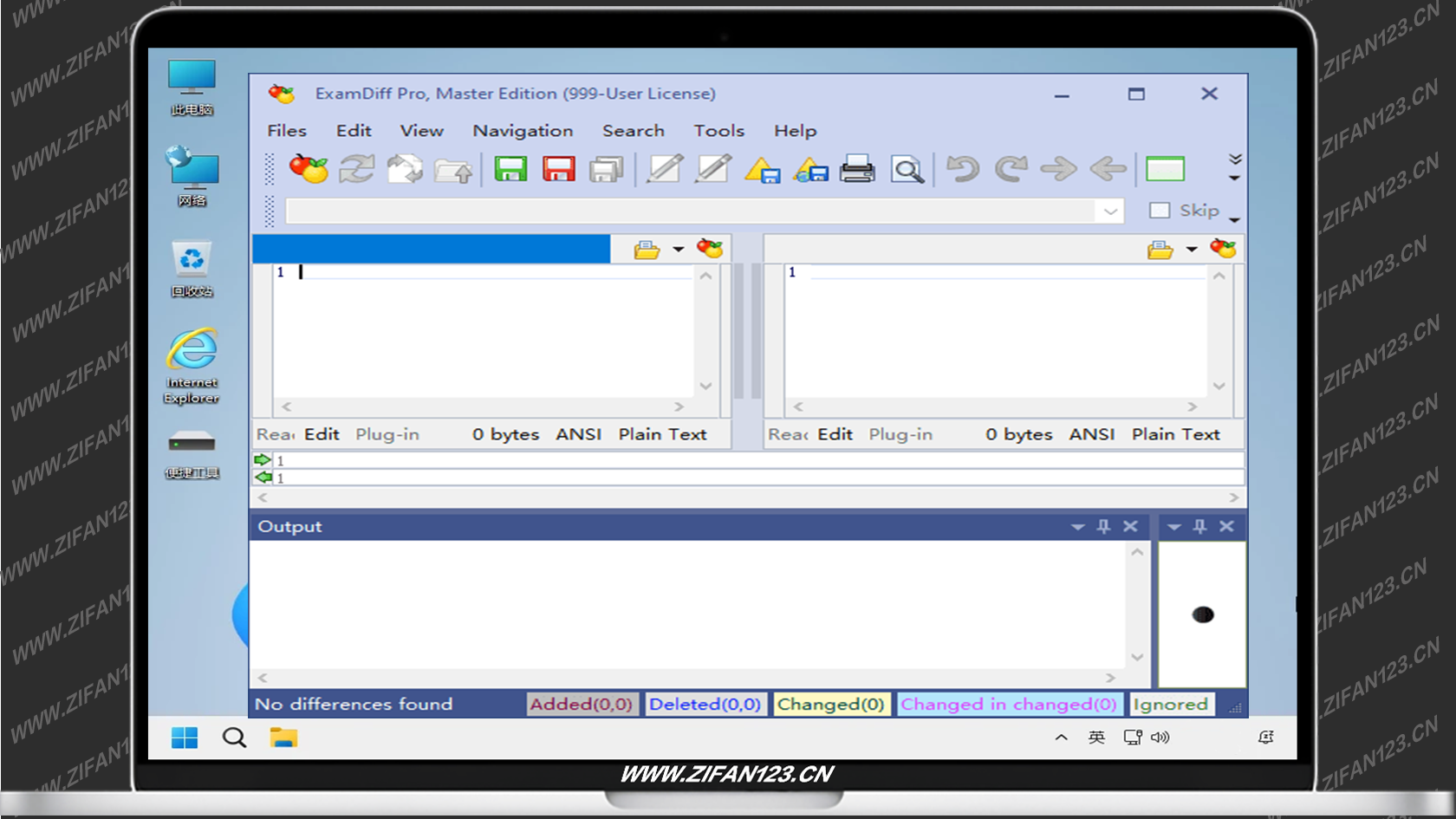Viewport: 1456px width, 819px height.
Task: Open the View menu
Action: pyautogui.click(x=421, y=131)
